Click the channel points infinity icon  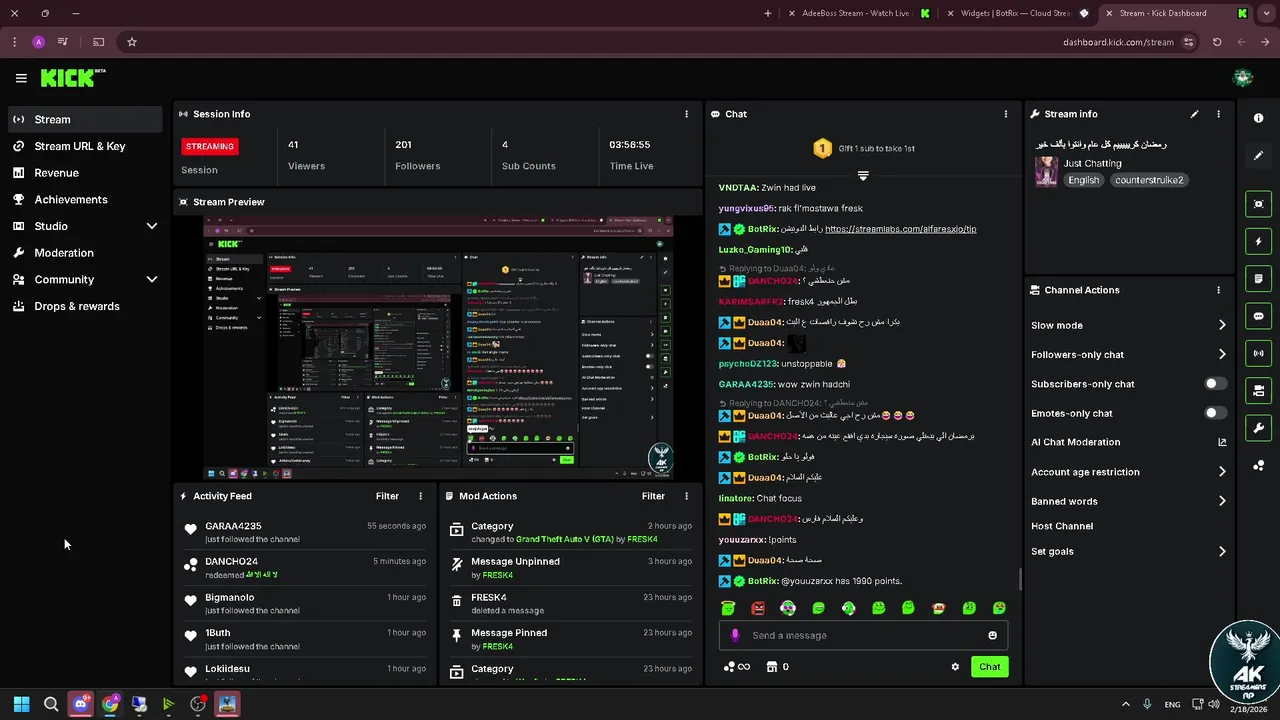(737, 667)
